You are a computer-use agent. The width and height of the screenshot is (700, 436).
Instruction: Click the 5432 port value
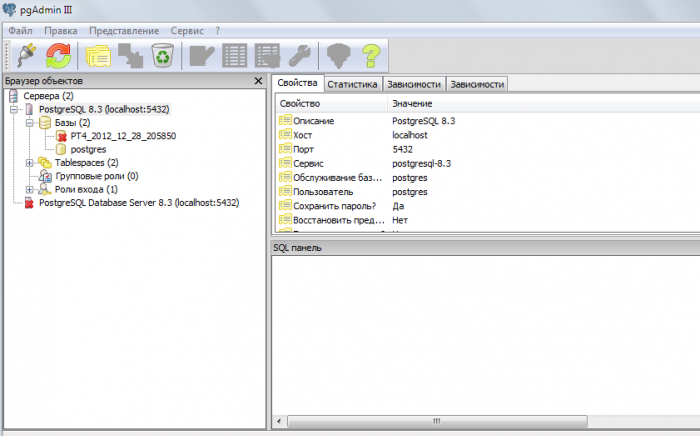(402, 149)
